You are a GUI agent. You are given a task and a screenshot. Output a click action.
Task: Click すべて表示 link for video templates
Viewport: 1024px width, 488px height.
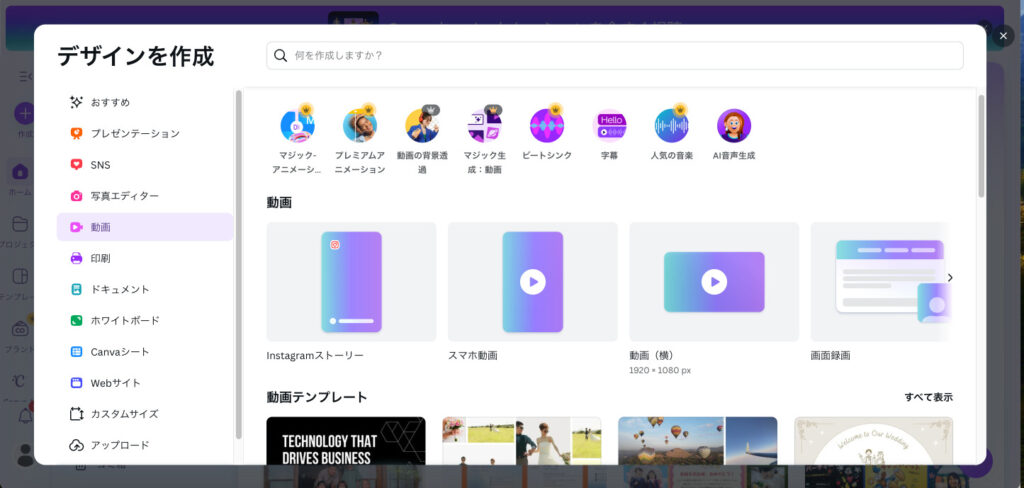[x=928, y=397]
